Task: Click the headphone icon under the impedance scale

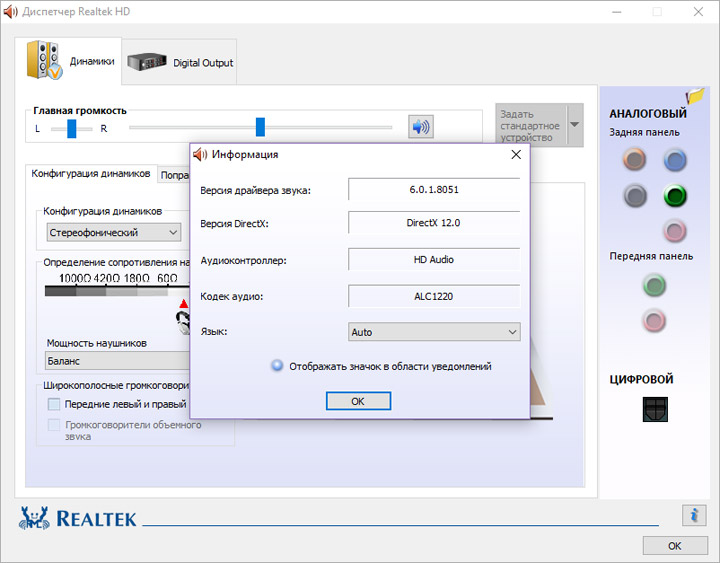Action: (183, 322)
